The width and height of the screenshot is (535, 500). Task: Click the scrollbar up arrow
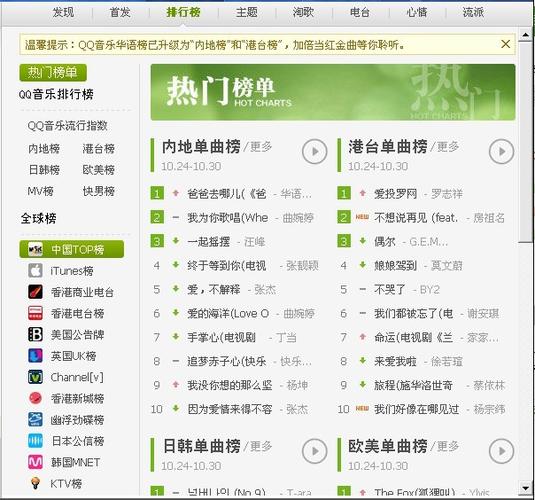point(526,35)
